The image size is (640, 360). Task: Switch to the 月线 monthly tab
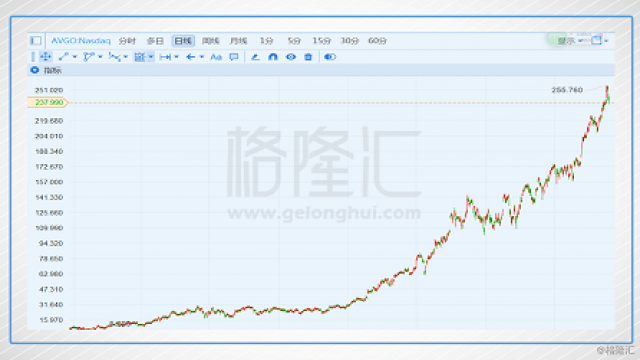click(238, 41)
